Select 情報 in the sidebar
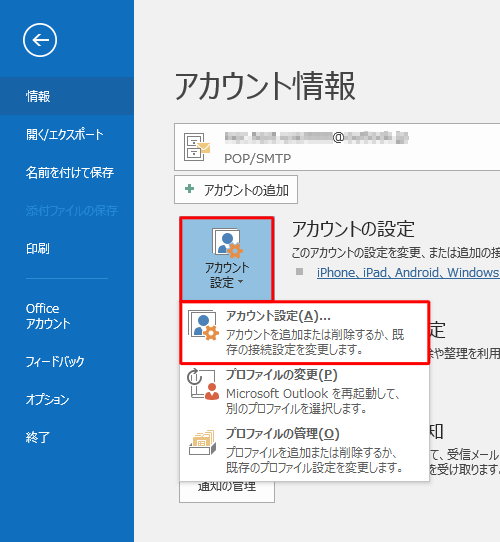This screenshot has width=500, height=542. click(67, 96)
